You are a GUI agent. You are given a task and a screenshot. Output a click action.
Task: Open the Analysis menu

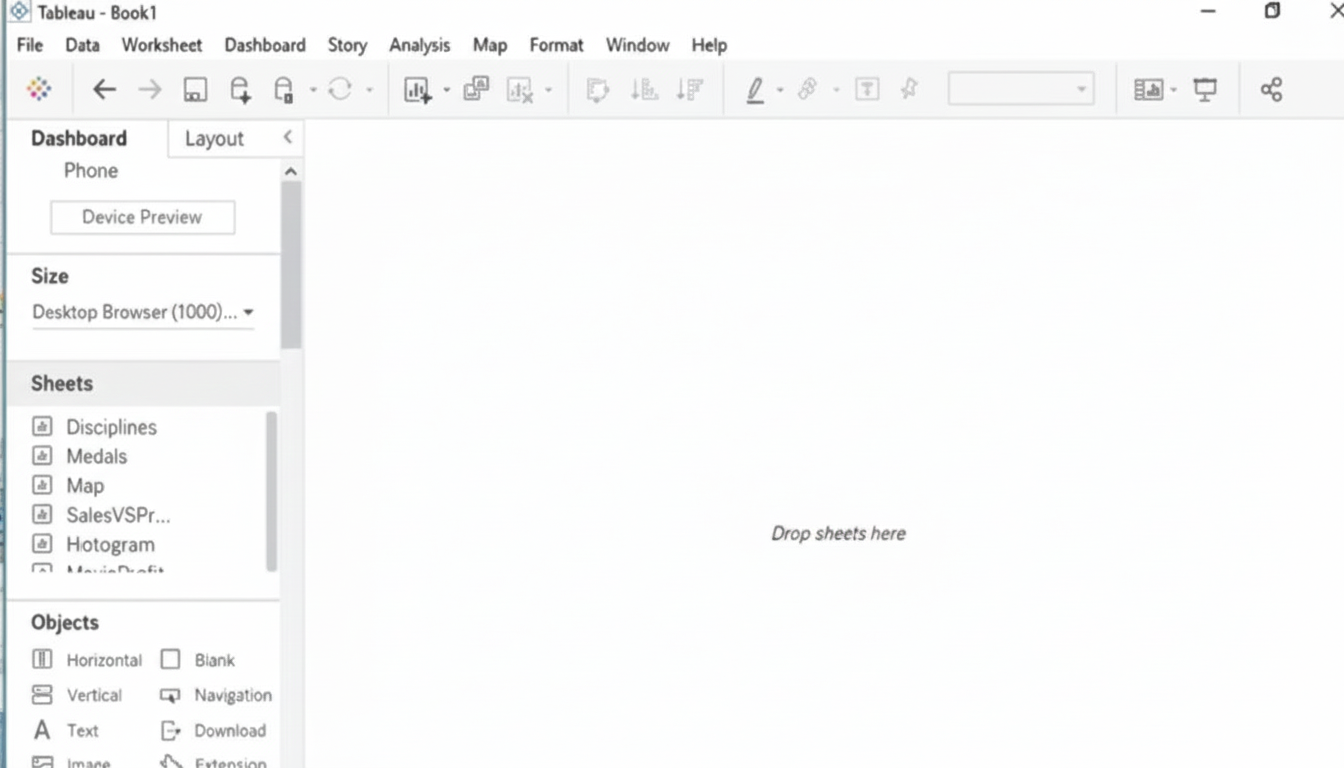pyautogui.click(x=419, y=45)
